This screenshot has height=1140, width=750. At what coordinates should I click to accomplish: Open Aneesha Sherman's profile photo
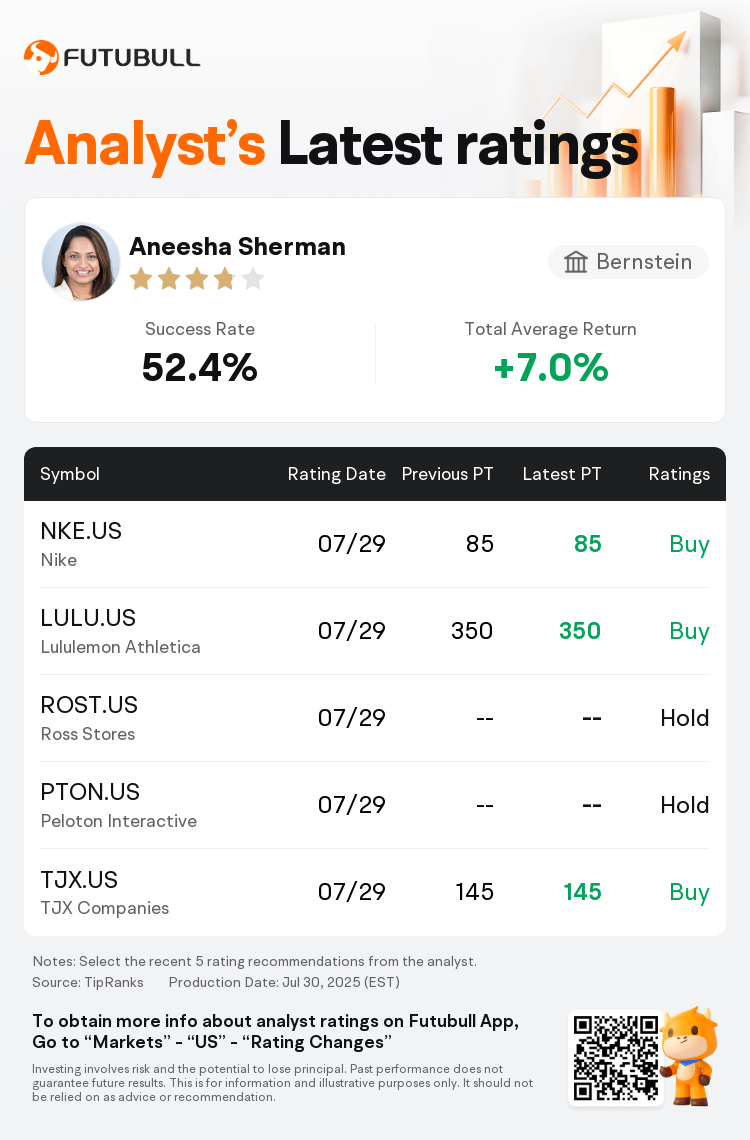tap(81, 262)
